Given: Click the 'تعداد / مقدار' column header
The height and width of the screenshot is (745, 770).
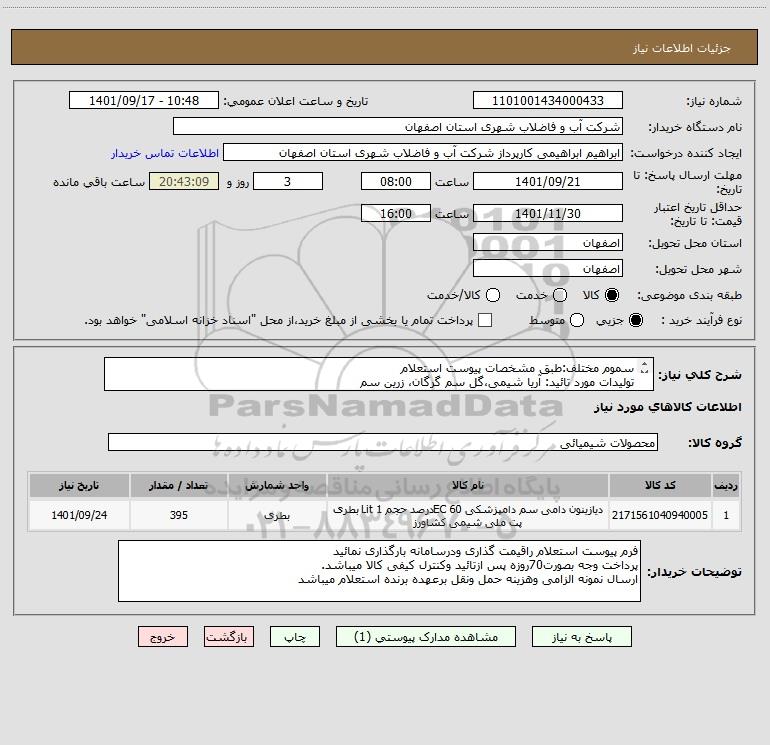Looking at the screenshot, I should click(x=179, y=485).
